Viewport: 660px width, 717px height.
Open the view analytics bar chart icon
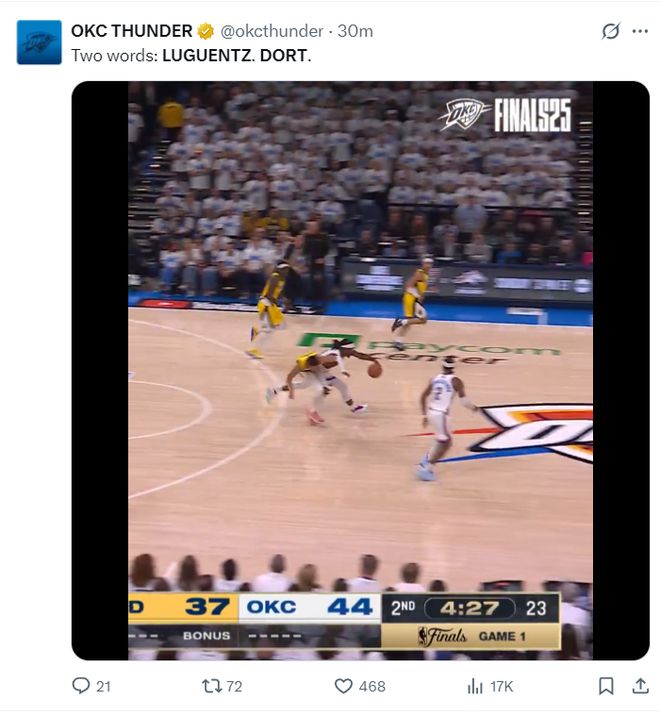point(475,686)
